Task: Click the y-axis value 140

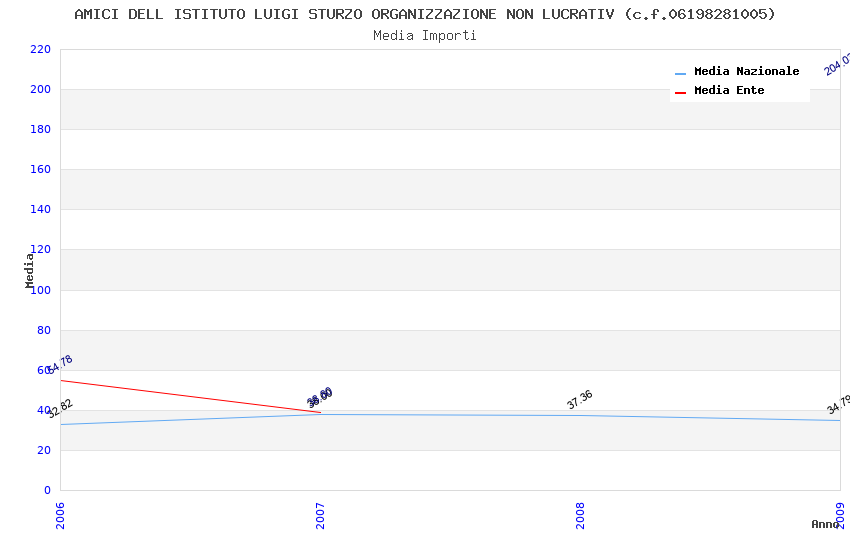Action: tap(40, 209)
